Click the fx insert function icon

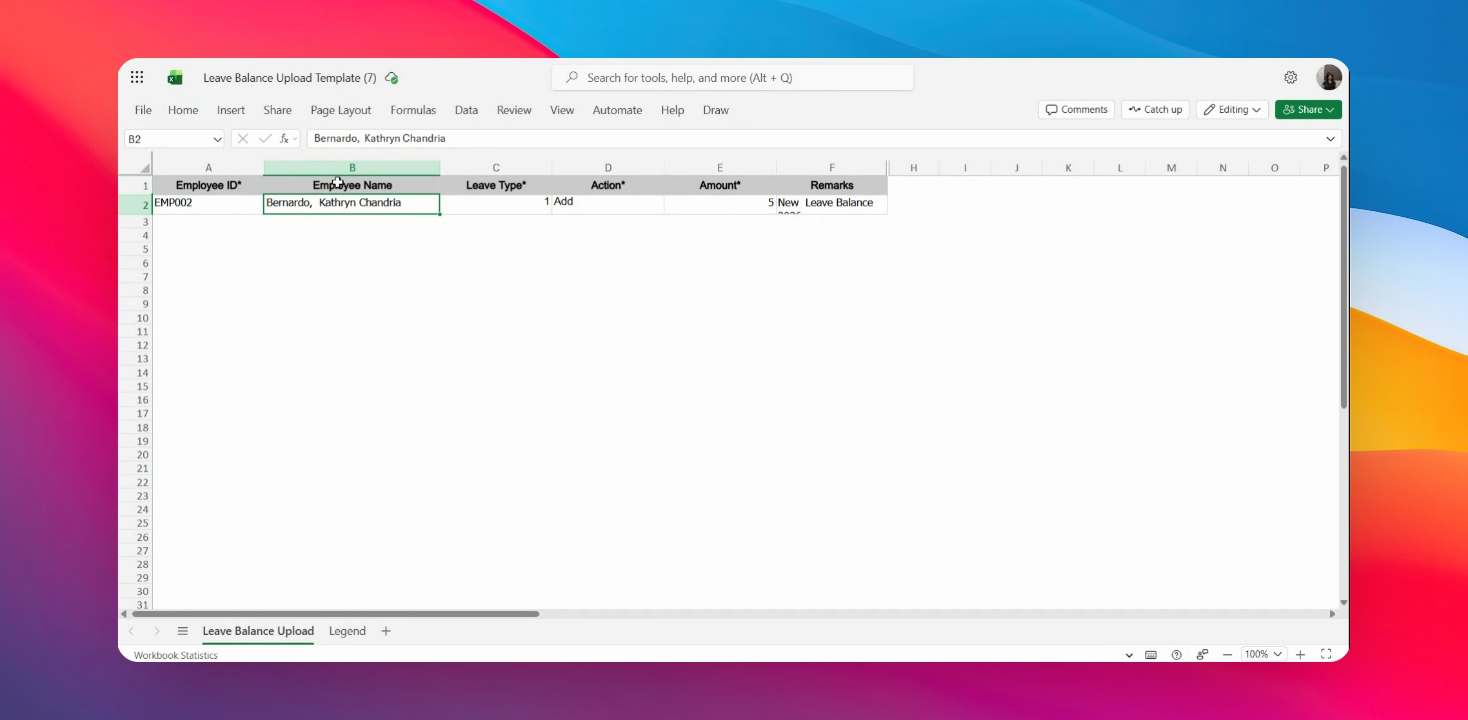[x=285, y=139]
